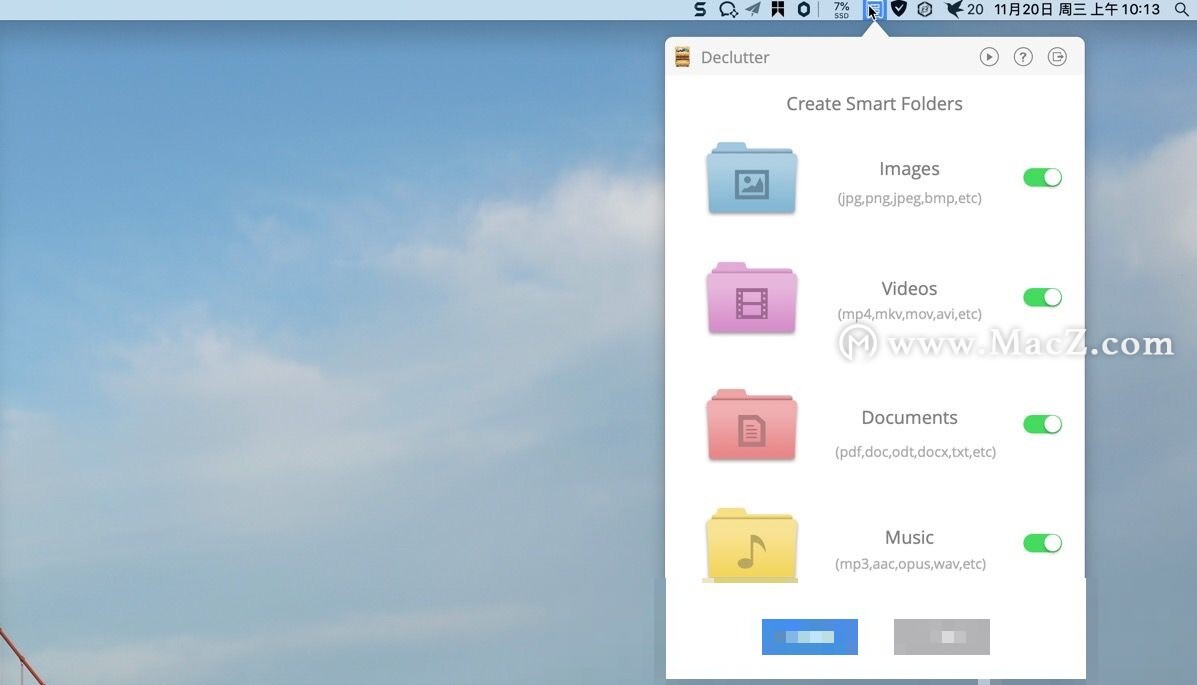The width and height of the screenshot is (1197, 685).
Task: Click the (mp4,mkv,mov,avi,etc) text
Action: tap(909, 314)
